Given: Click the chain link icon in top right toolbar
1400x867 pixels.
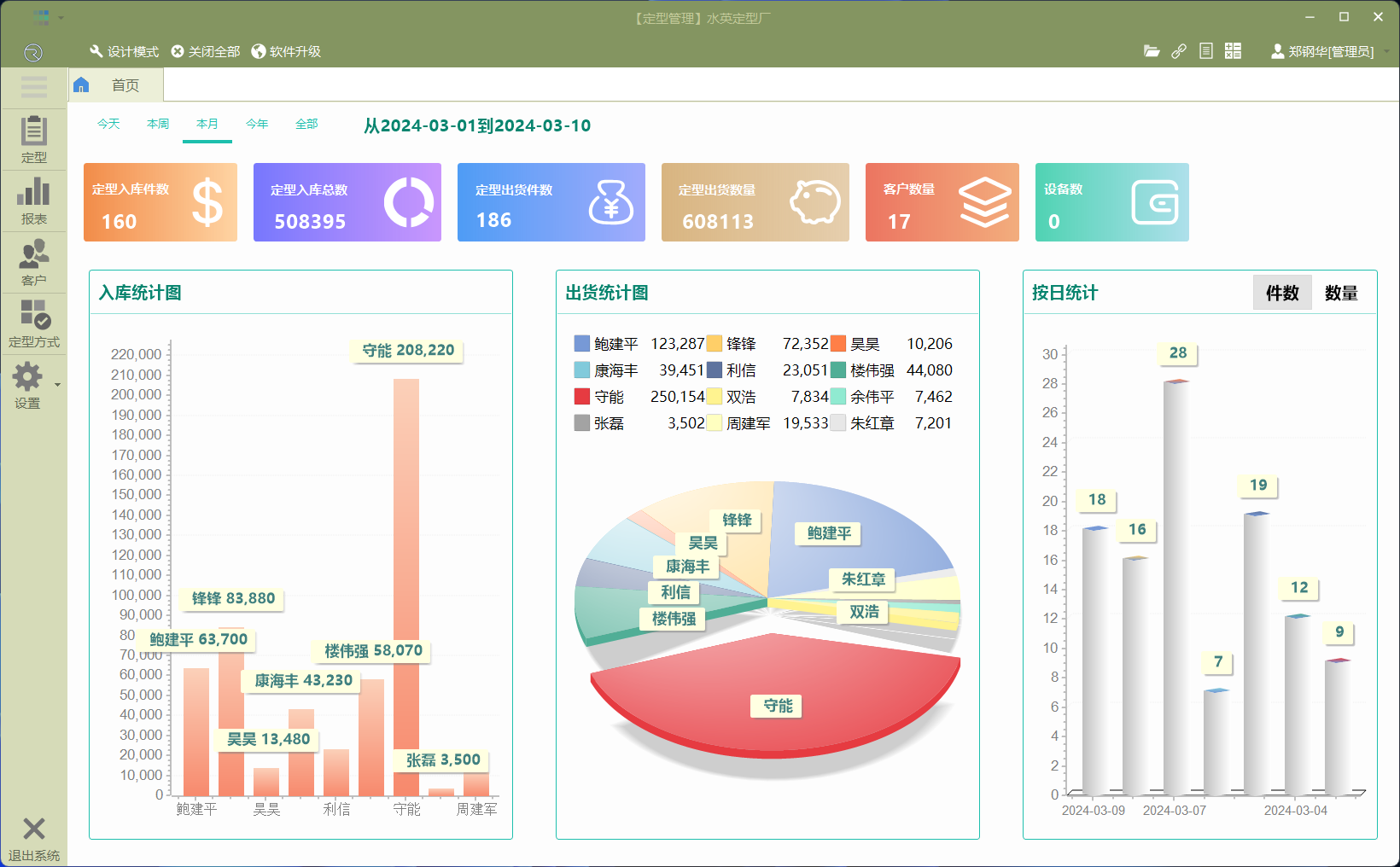Looking at the screenshot, I should (x=1179, y=51).
